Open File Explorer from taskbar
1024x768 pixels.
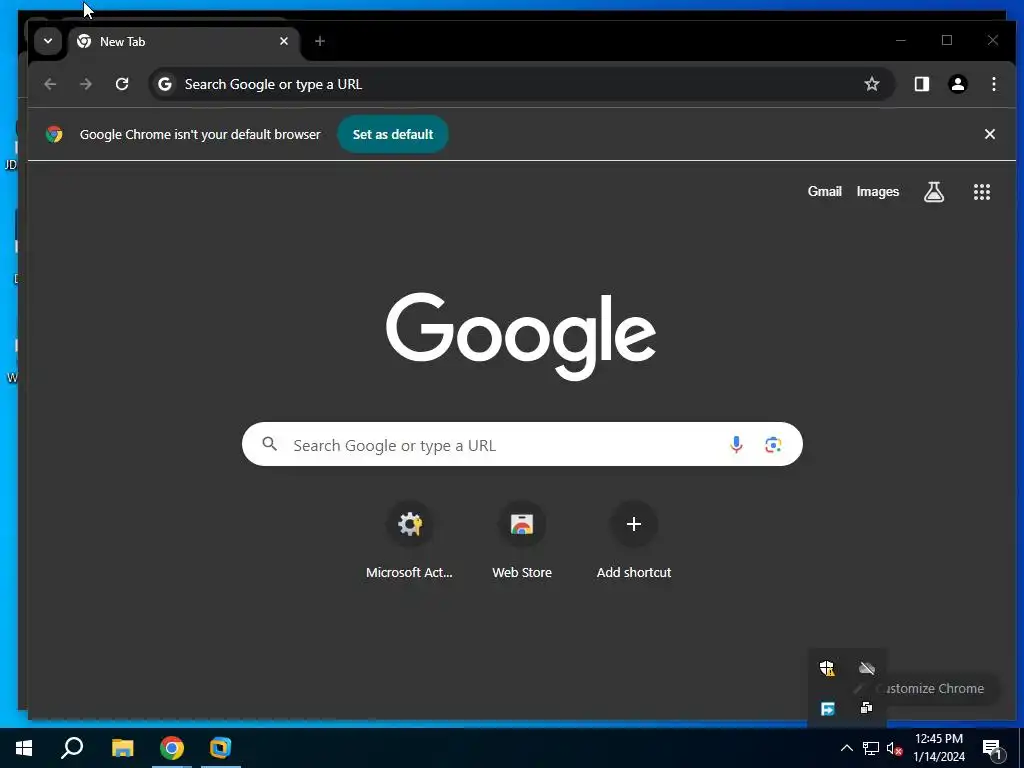click(123, 748)
